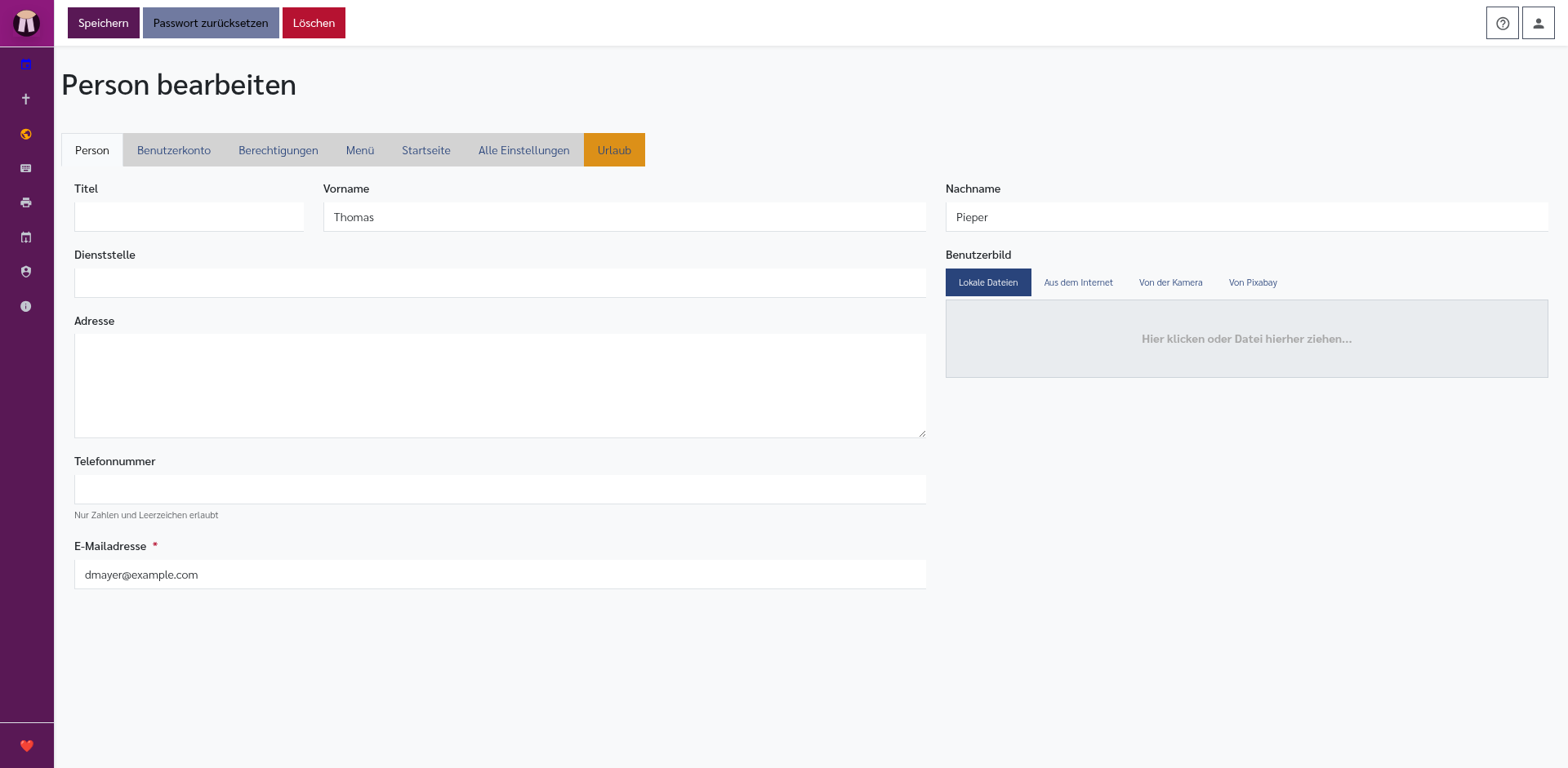Open the orange Urlaub tab
The width and height of the screenshot is (1568, 768).
click(x=614, y=150)
